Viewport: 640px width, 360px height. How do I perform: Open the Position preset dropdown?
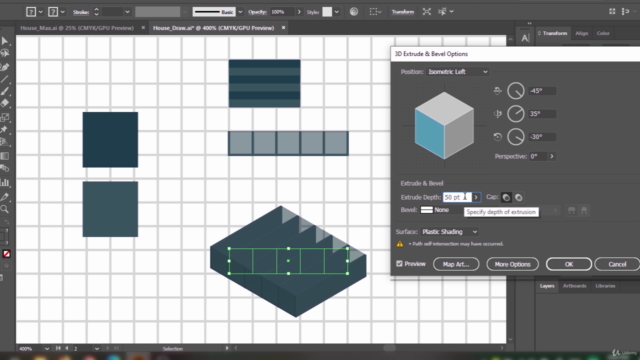(x=458, y=72)
